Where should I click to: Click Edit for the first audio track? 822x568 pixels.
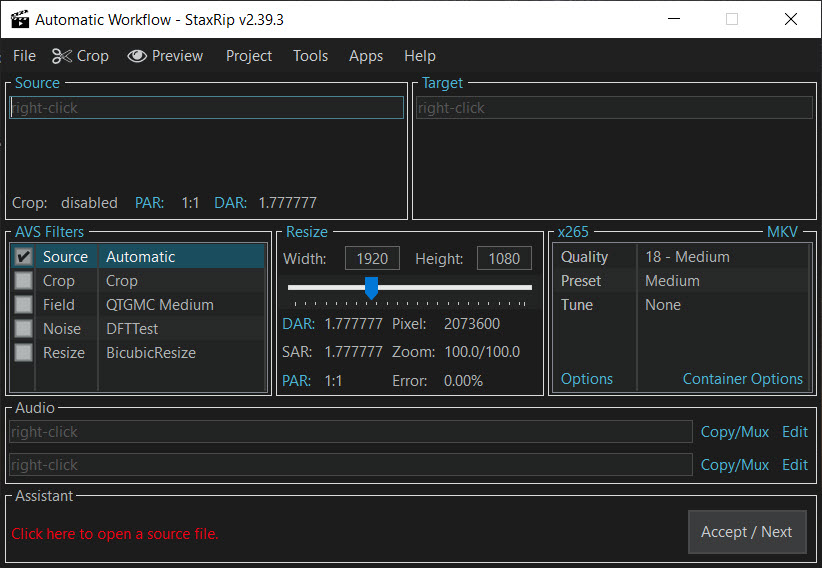795,432
